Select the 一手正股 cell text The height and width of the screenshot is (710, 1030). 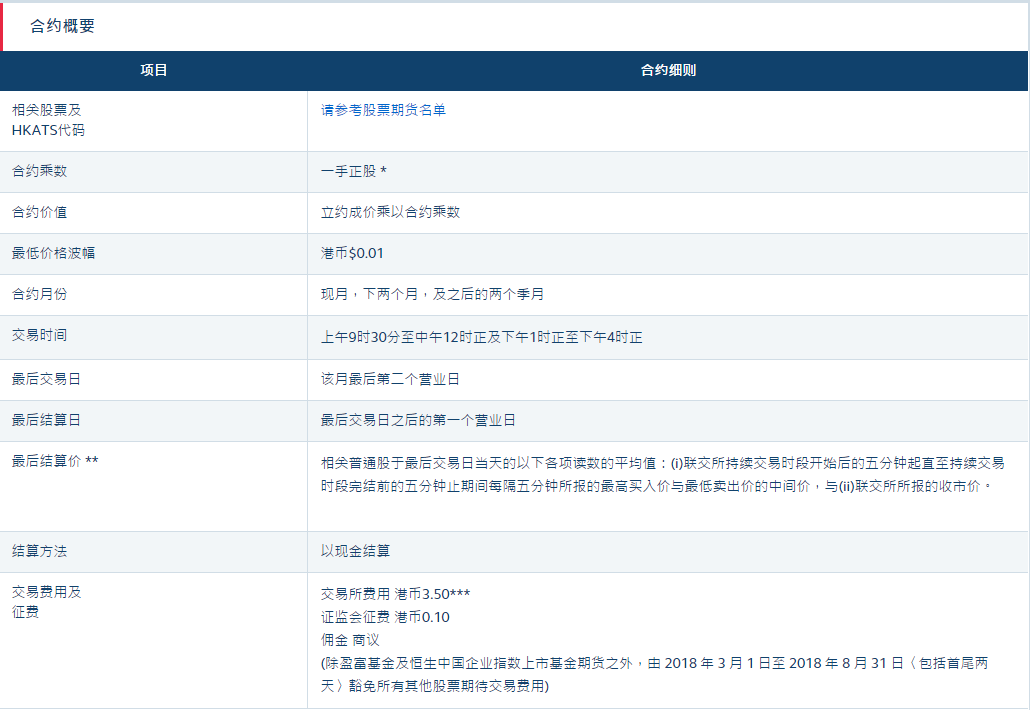click(x=353, y=171)
